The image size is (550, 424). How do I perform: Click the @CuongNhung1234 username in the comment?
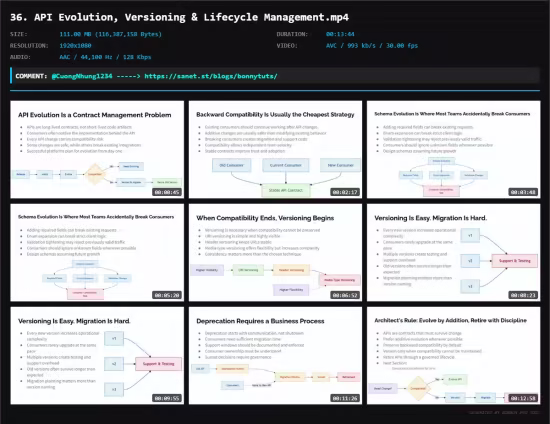(82, 76)
